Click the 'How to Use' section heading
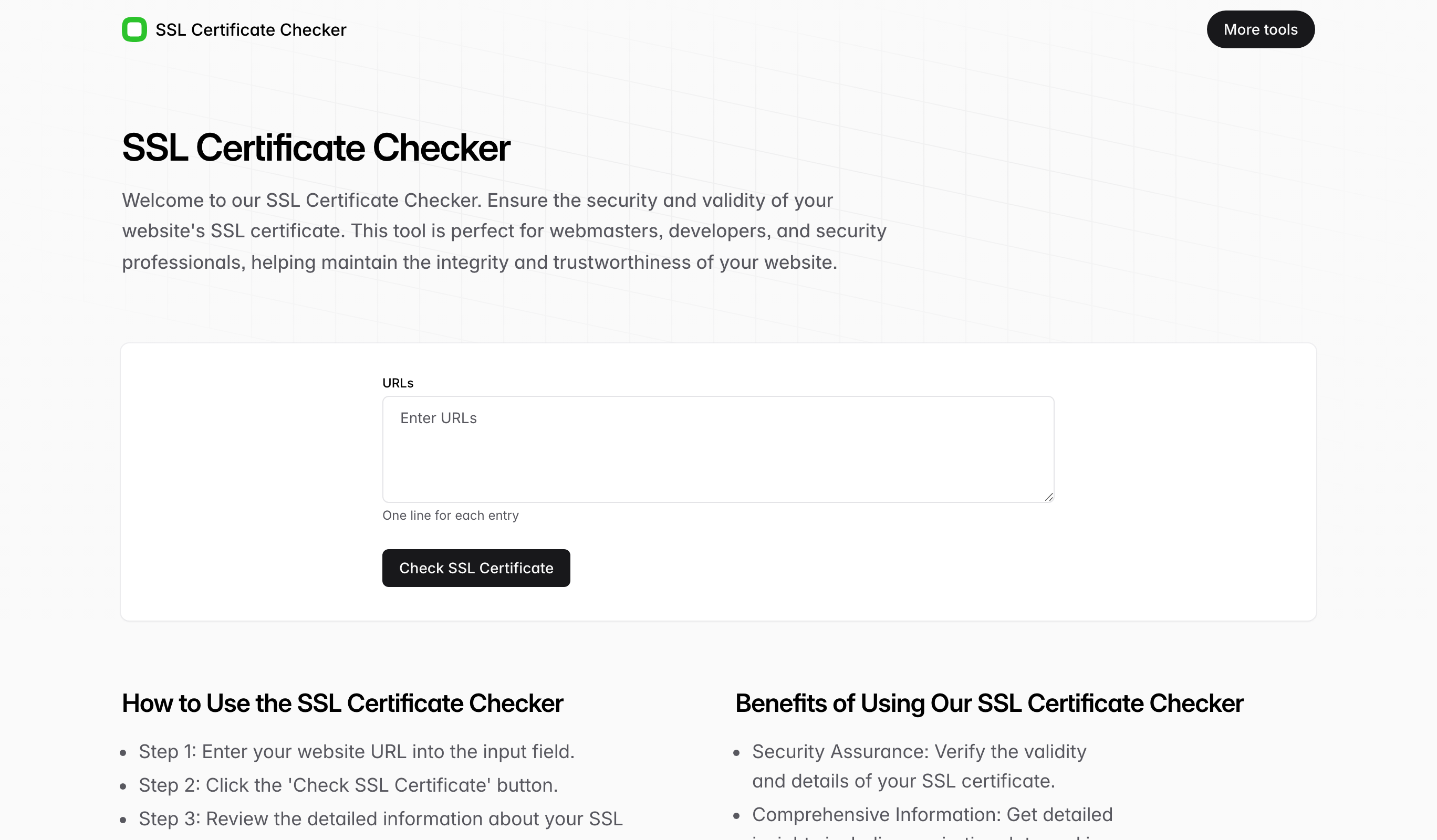Screen dimensions: 1437x840 point(342,703)
